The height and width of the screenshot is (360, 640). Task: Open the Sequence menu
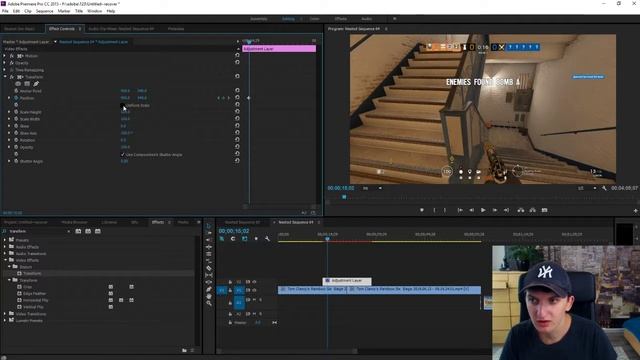point(44,11)
